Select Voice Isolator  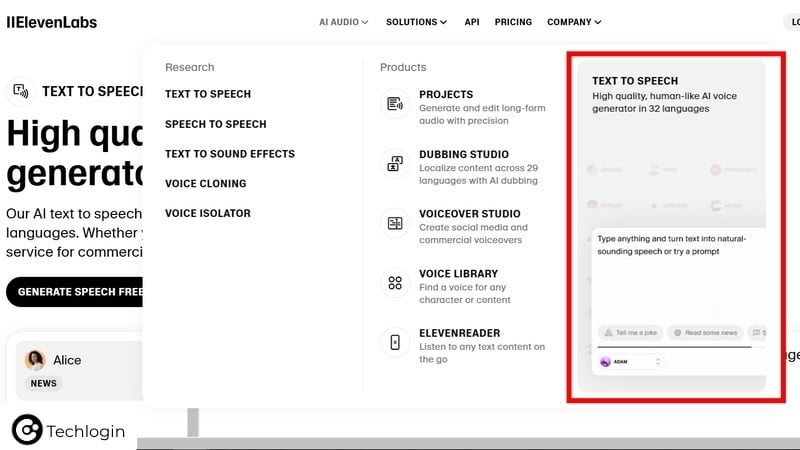(x=208, y=213)
